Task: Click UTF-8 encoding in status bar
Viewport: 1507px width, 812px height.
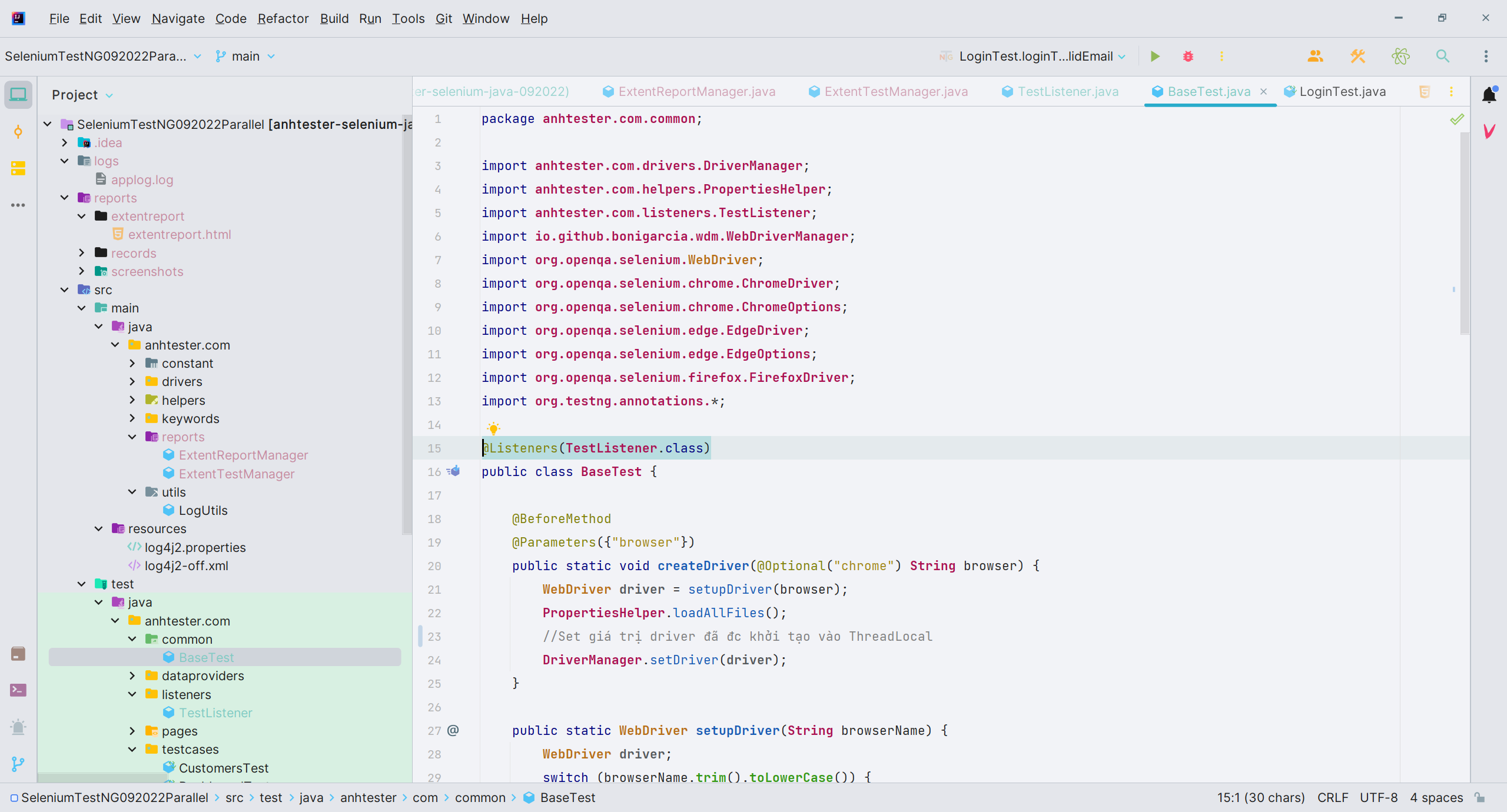Action: pos(1378,798)
